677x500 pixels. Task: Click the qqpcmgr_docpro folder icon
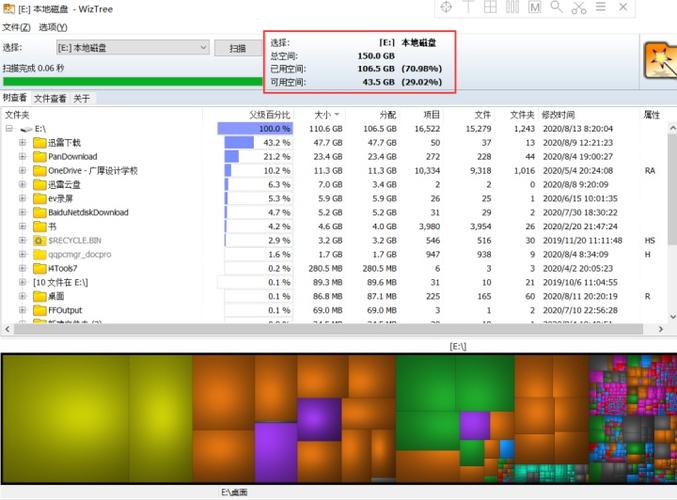tap(40, 254)
